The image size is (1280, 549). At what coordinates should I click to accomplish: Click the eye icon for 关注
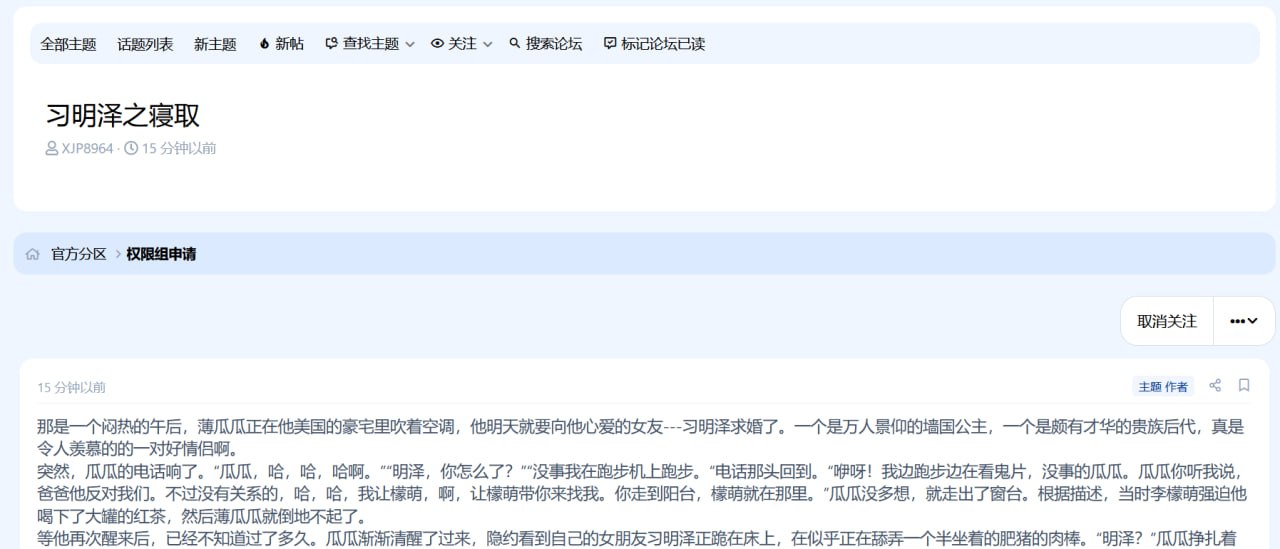(437, 44)
